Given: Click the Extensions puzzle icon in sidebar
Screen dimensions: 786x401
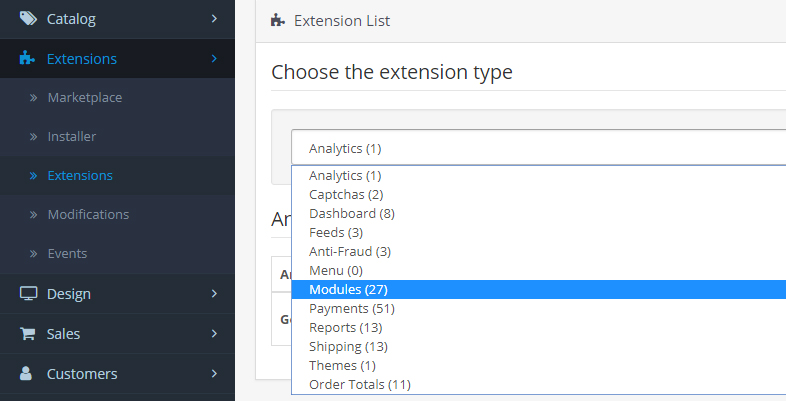Looking at the screenshot, I should click(x=28, y=59).
